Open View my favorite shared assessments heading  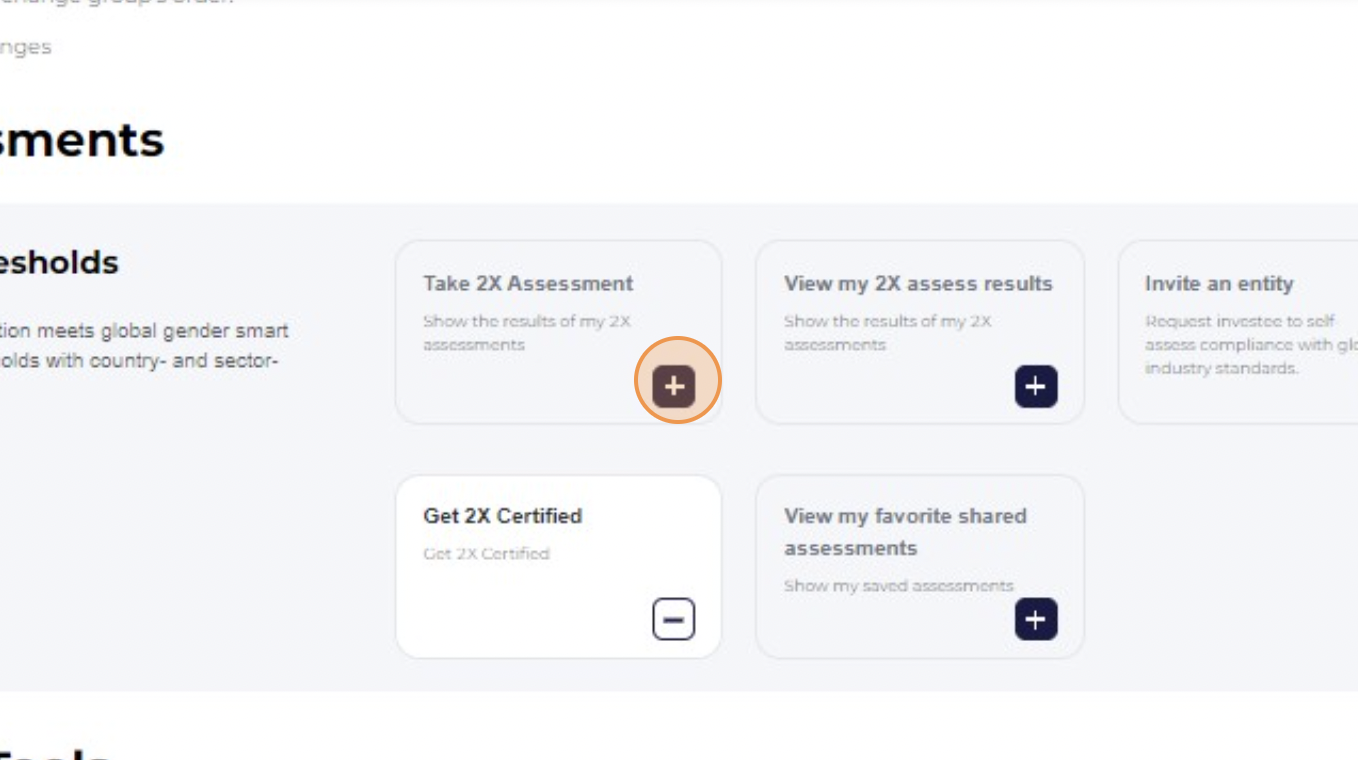(x=905, y=532)
